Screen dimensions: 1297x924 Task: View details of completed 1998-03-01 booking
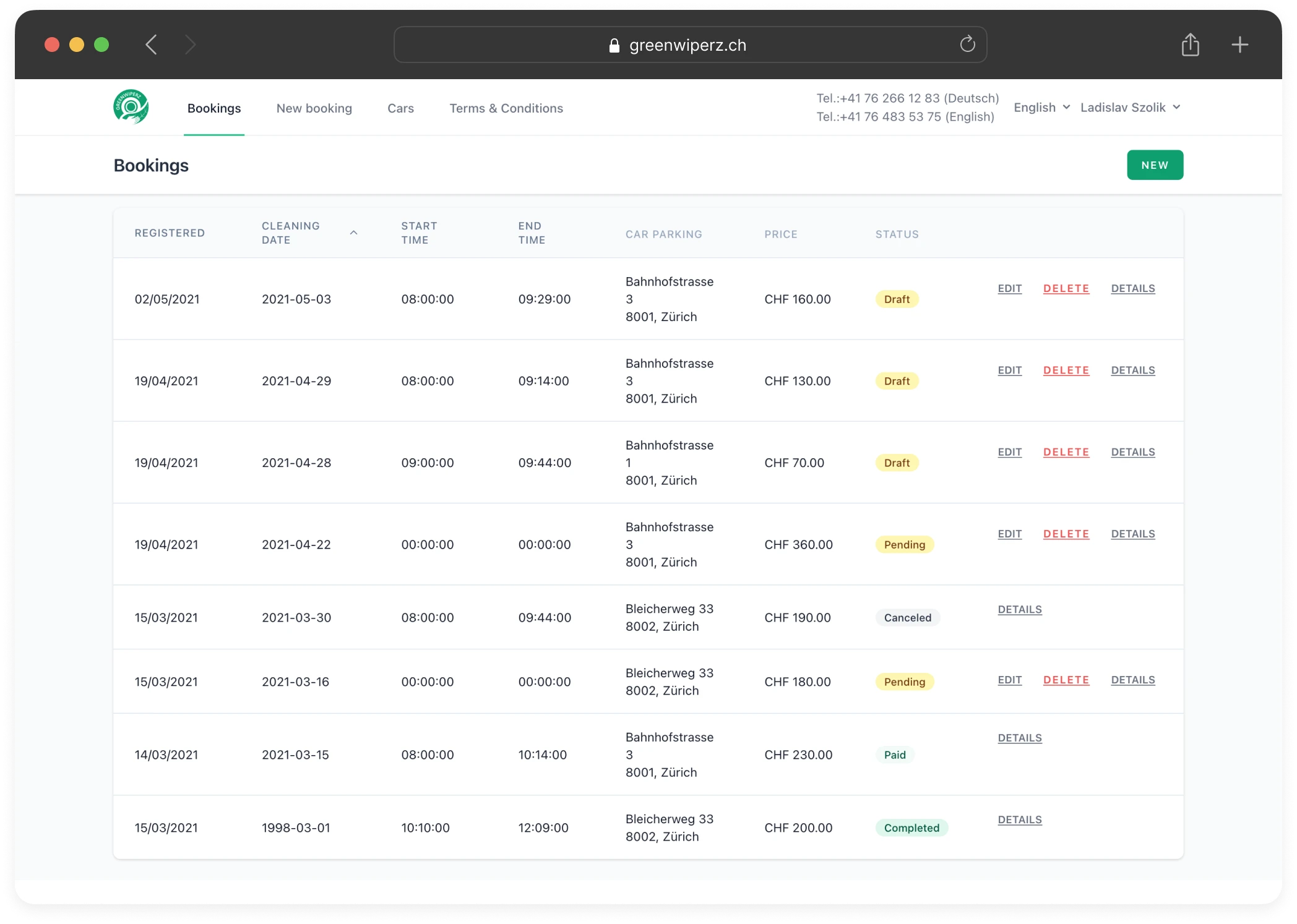click(x=1020, y=820)
